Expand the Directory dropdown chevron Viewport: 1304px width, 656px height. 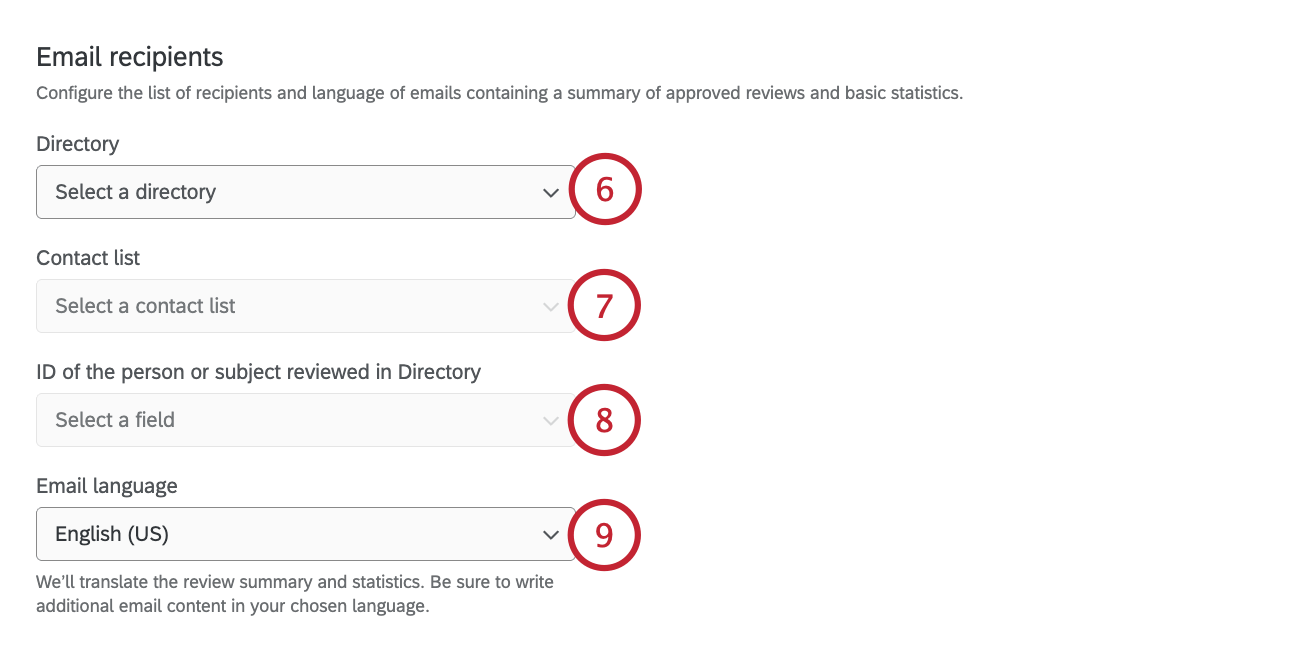550,193
